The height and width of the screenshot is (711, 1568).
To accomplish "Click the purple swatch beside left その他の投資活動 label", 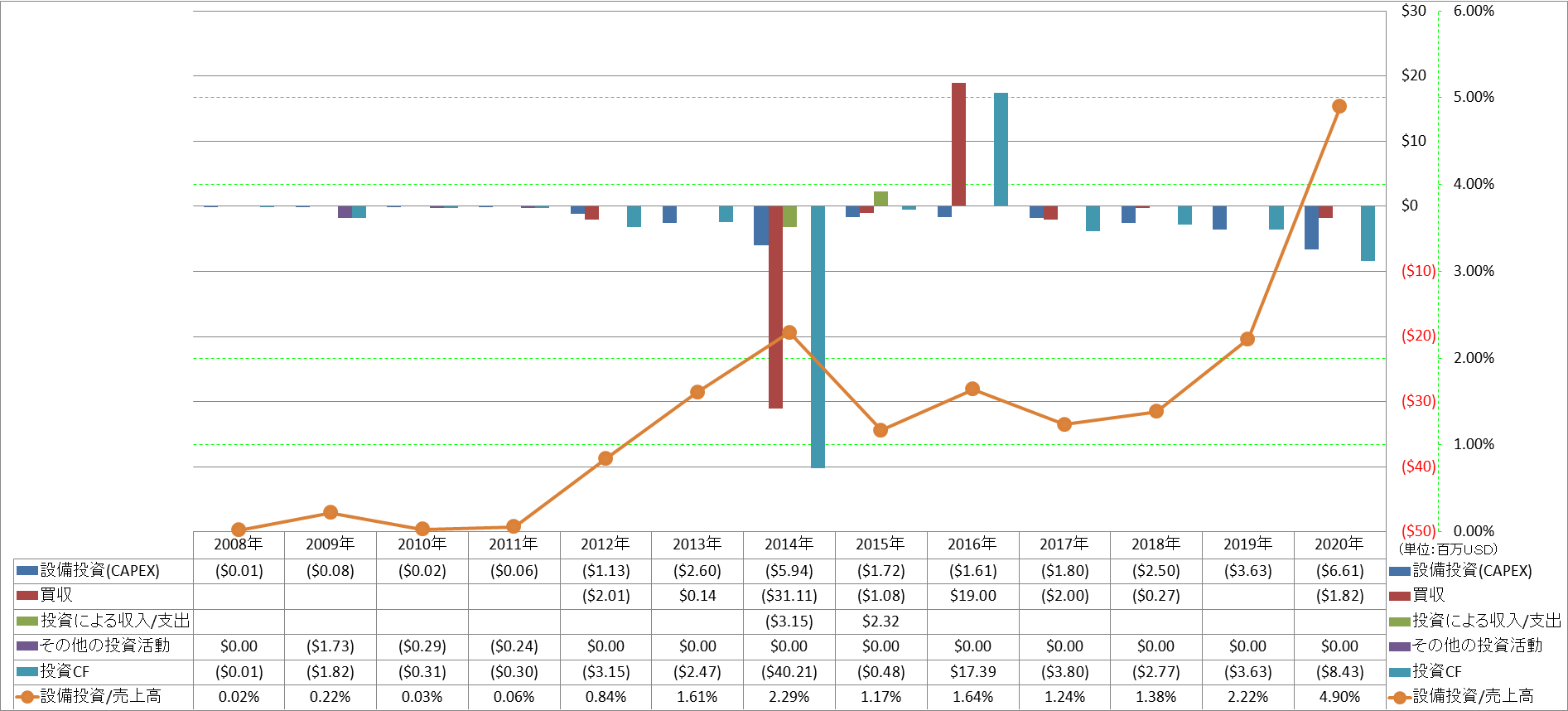I will pyautogui.click(x=27, y=646).
